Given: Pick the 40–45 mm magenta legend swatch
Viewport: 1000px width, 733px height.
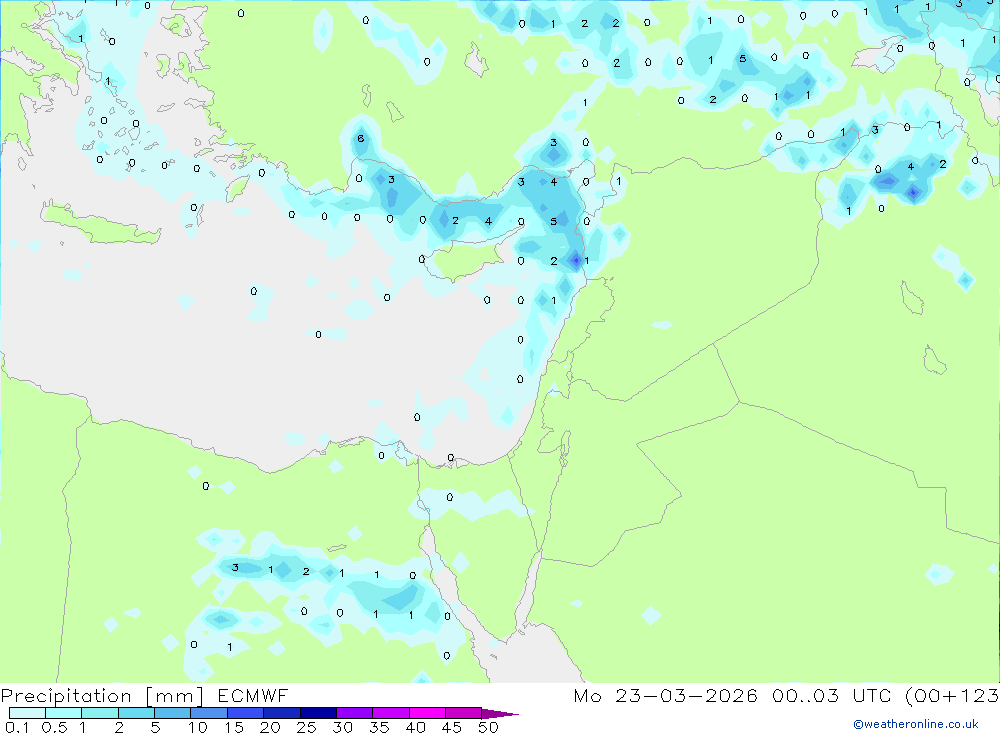Looking at the screenshot, I should [427, 713].
